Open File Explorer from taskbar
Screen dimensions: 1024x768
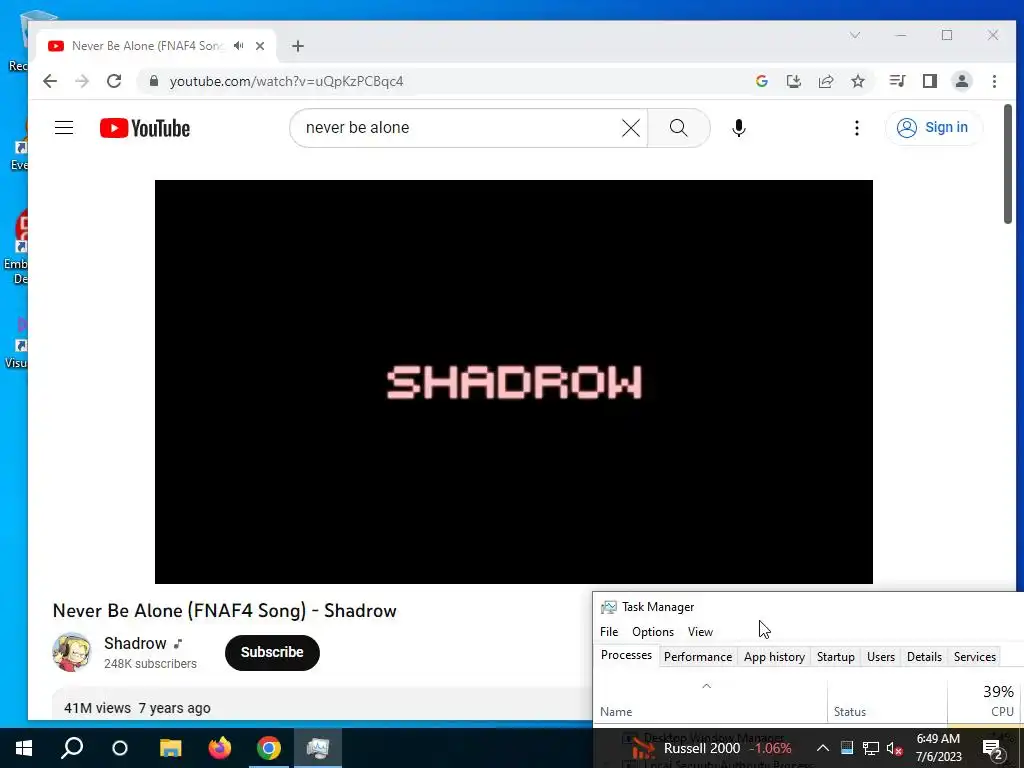(x=170, y=748)
